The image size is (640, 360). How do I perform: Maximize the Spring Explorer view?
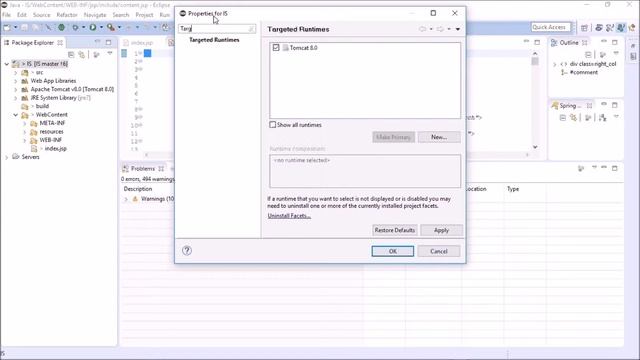pyautogui.click(x=615, y=105)
